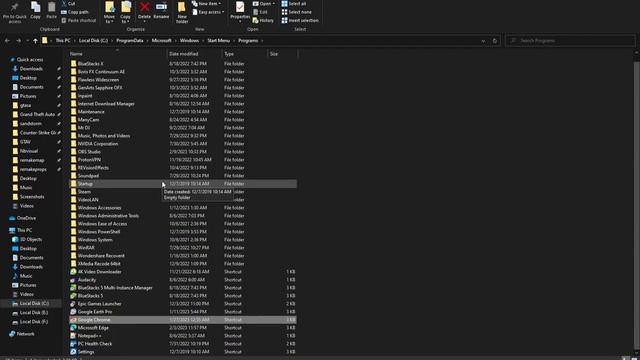Go forward with navigation arrow
The height and width of the screenshot is (360, 640).
(18, 41)
